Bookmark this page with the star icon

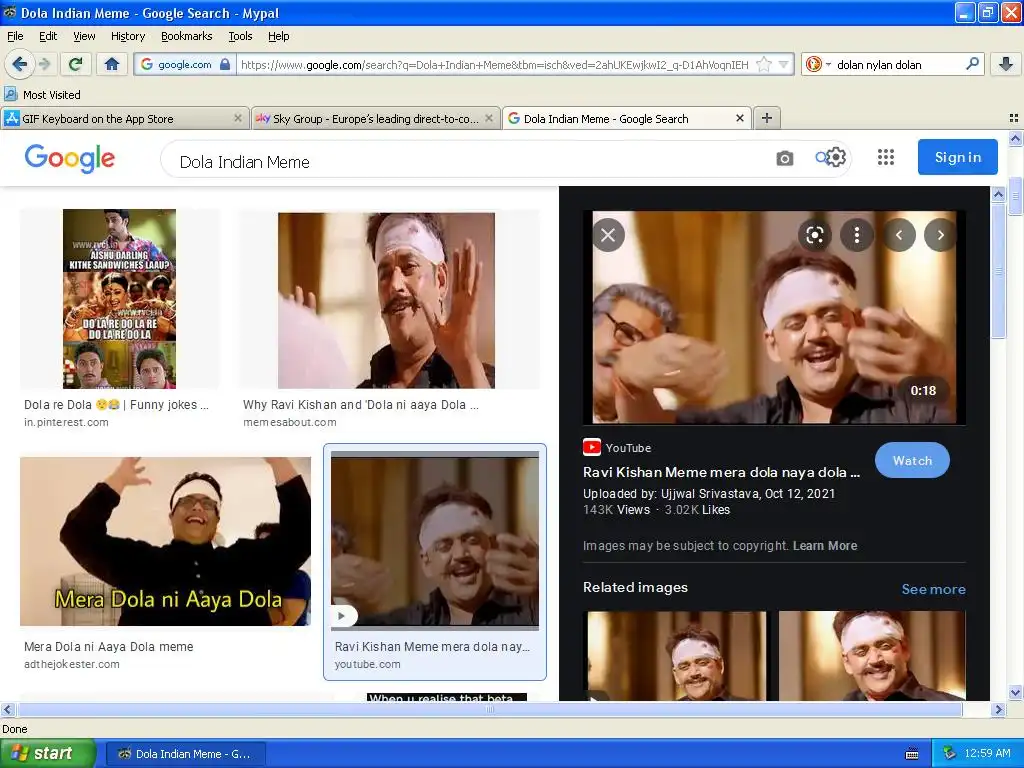[x=763, y=64]
